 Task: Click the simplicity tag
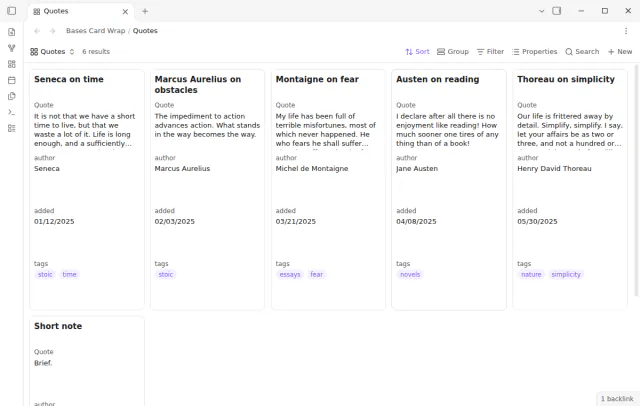[x=566, y=274]
